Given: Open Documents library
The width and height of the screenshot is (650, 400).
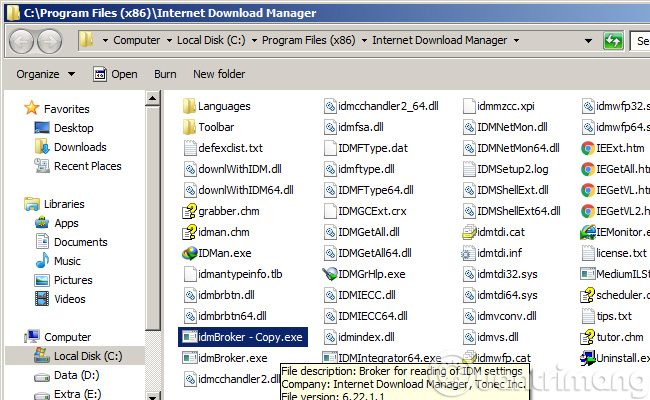Looking at the screenshot, I should click(80, 242).
